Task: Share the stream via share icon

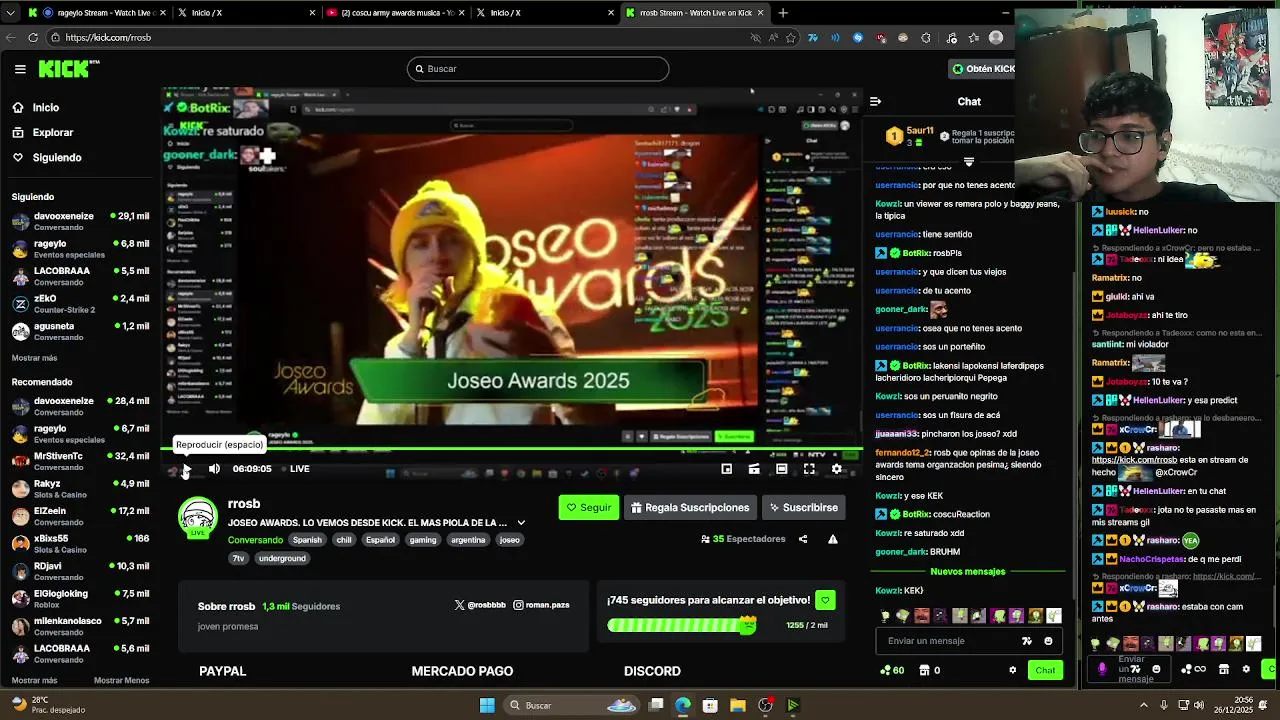Action: point(803,539)
